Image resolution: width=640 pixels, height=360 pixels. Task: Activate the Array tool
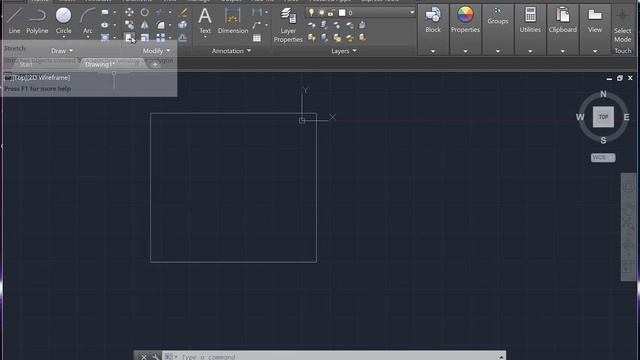click(x=160, y=38)
